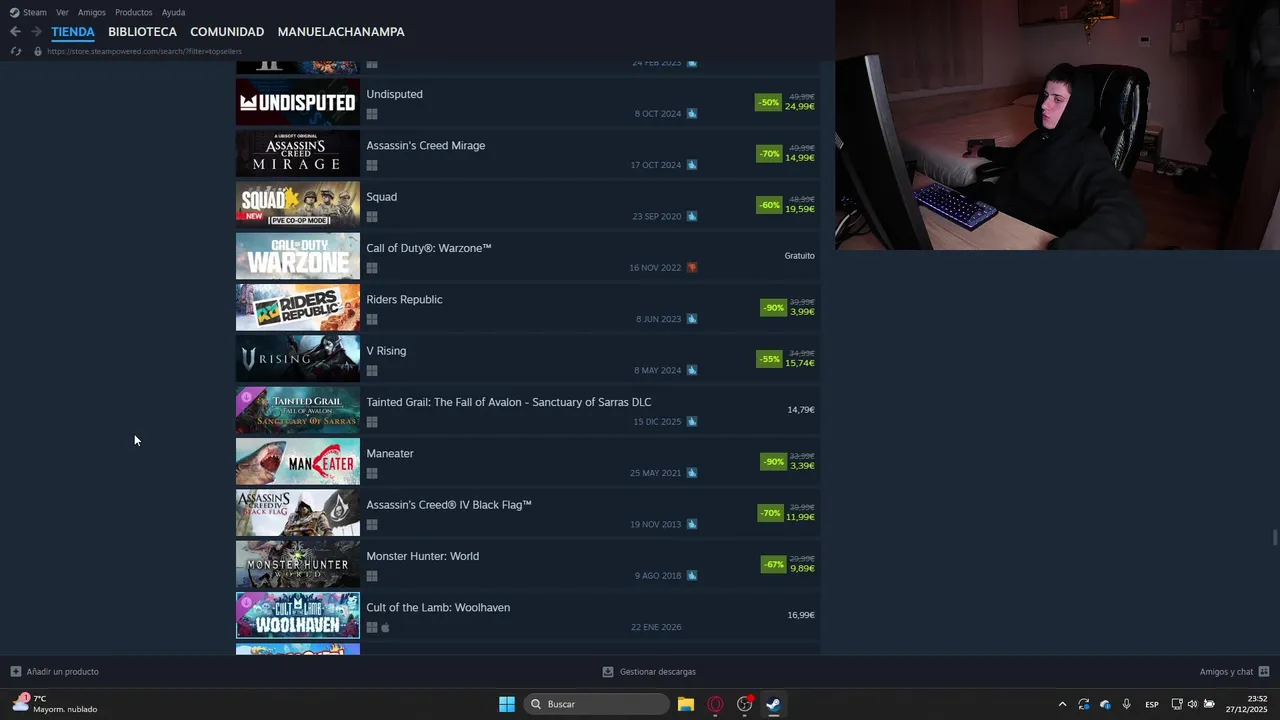The width and height of the screenshot is (1280, 720).
Task: Click the 16,99€ price of Woolhaven
Action: tap(801, 615)
